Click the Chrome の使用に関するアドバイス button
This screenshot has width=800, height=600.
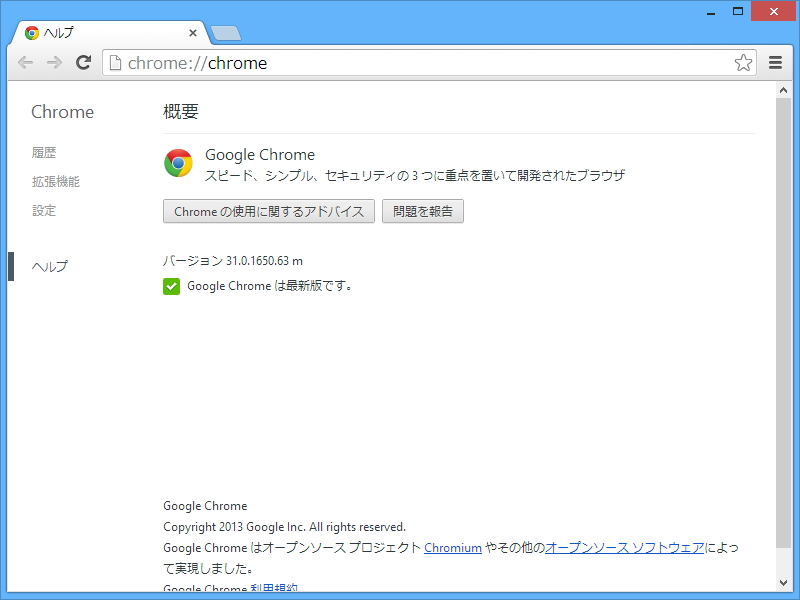[x=269, y=211]
